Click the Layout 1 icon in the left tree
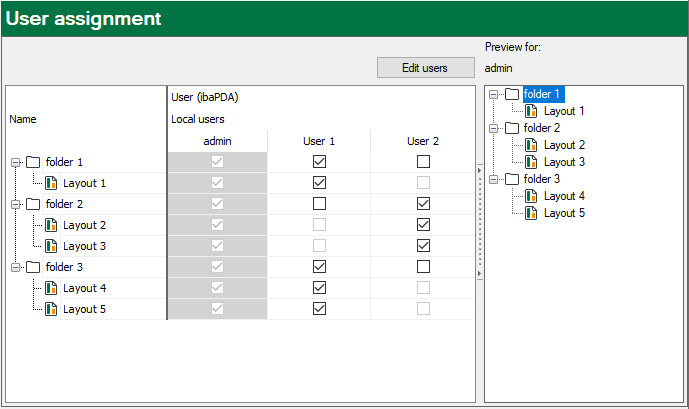 click(x=52, y=183)
